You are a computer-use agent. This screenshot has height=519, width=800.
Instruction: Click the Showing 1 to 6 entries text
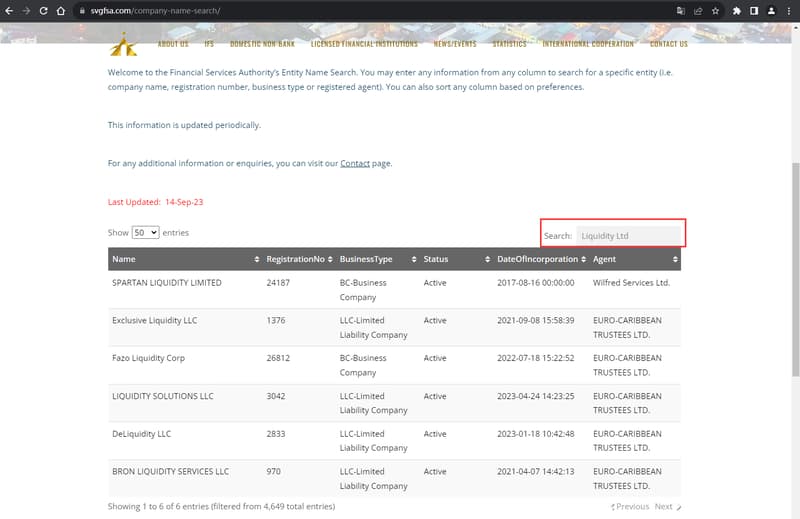[221, 507]
